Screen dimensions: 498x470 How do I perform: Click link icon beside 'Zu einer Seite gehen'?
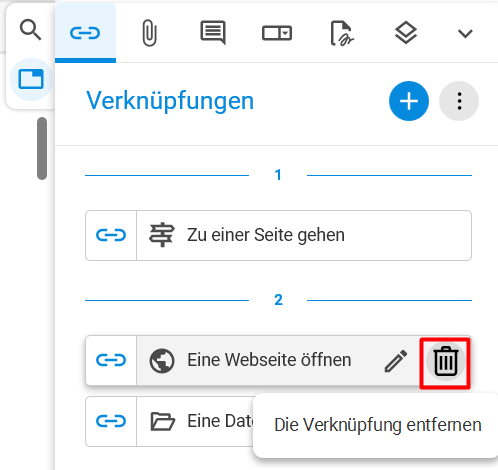pyautogui.click(x=111, y=235)
